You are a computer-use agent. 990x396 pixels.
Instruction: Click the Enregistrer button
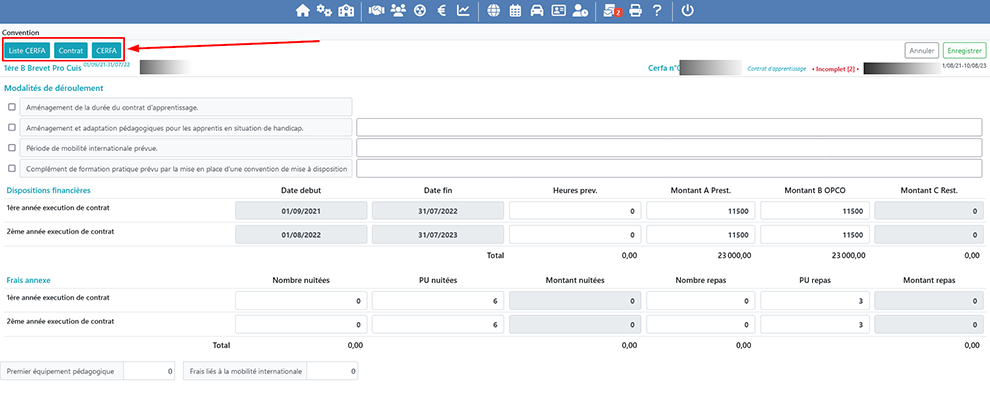click(x=964, y=51)
